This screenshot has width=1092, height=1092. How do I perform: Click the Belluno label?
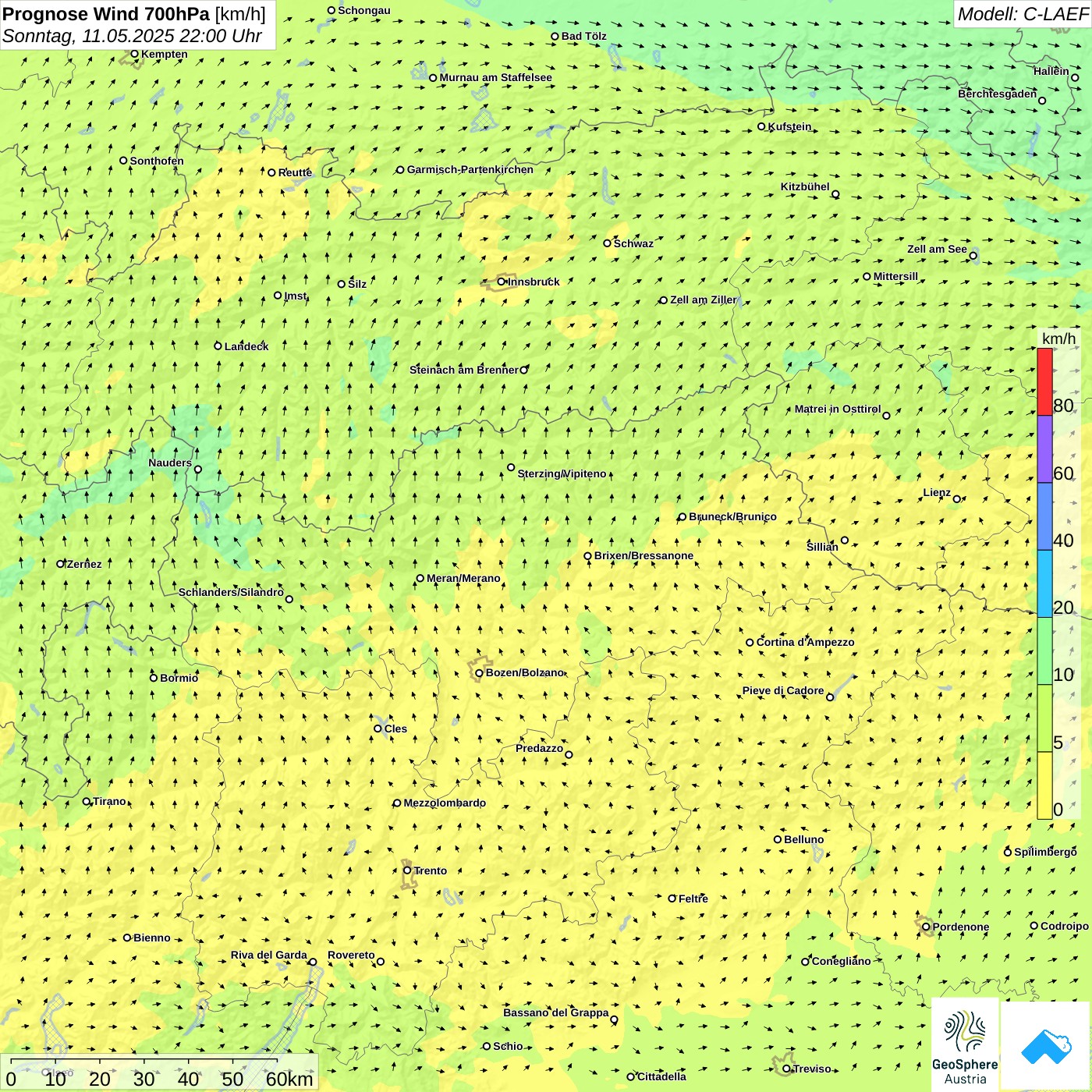click(803, 839)
